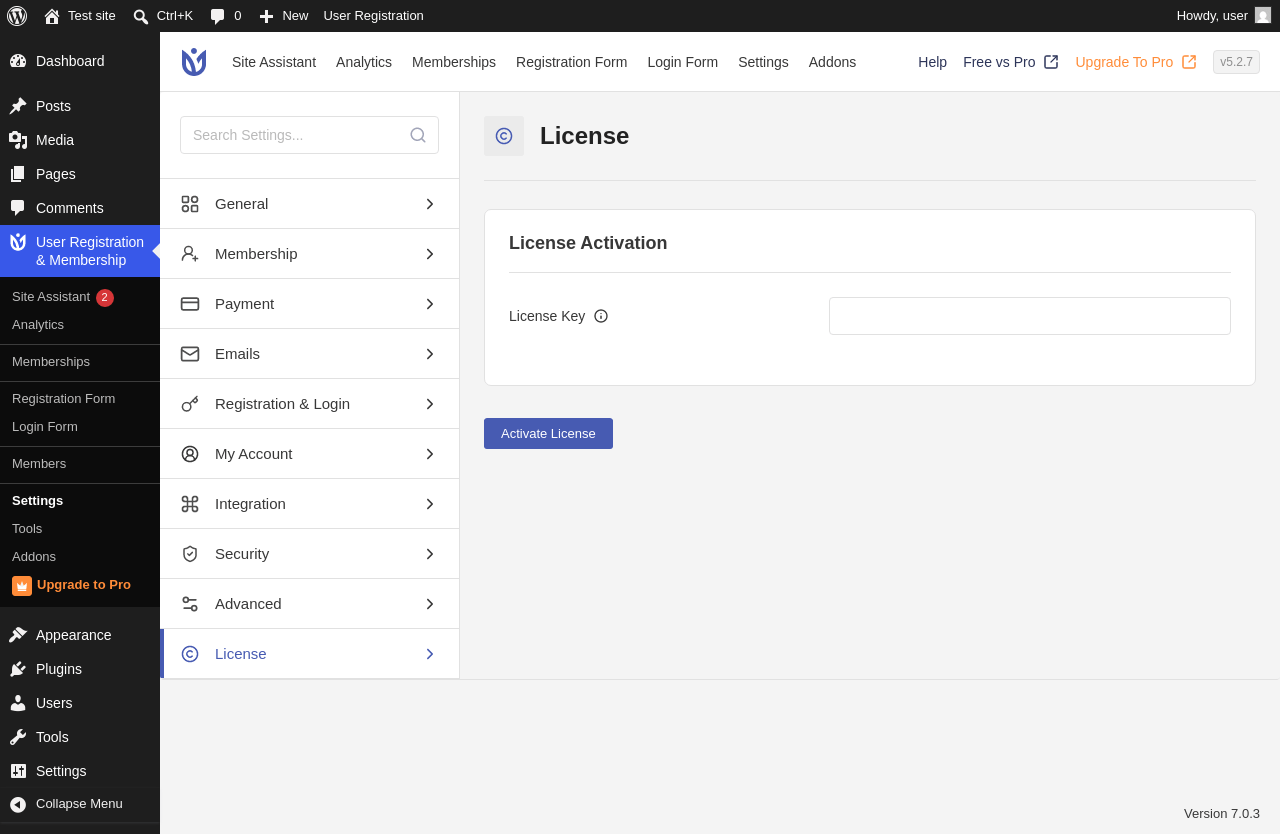Click the Activate License button

pos(548,433)
